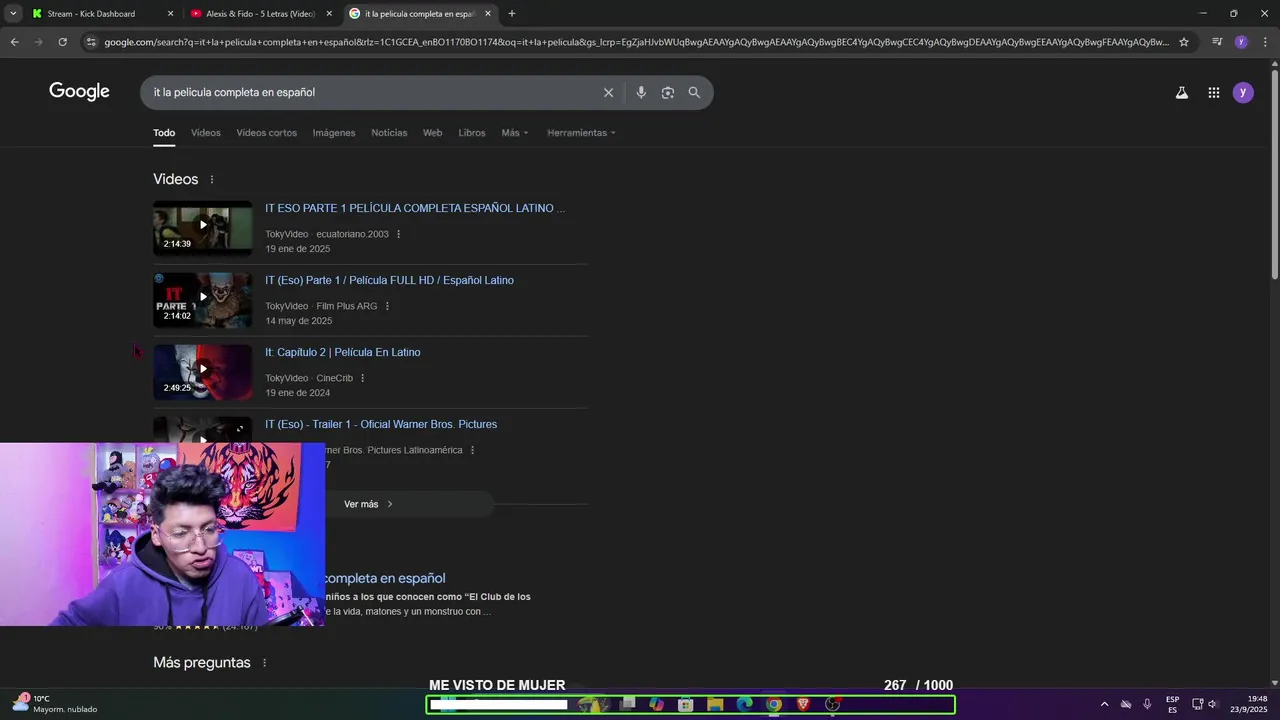The width and height of the screenshot is (1280, 720).
Task: Open OBS Studio from the taskbar
Action: coord(832,705)
